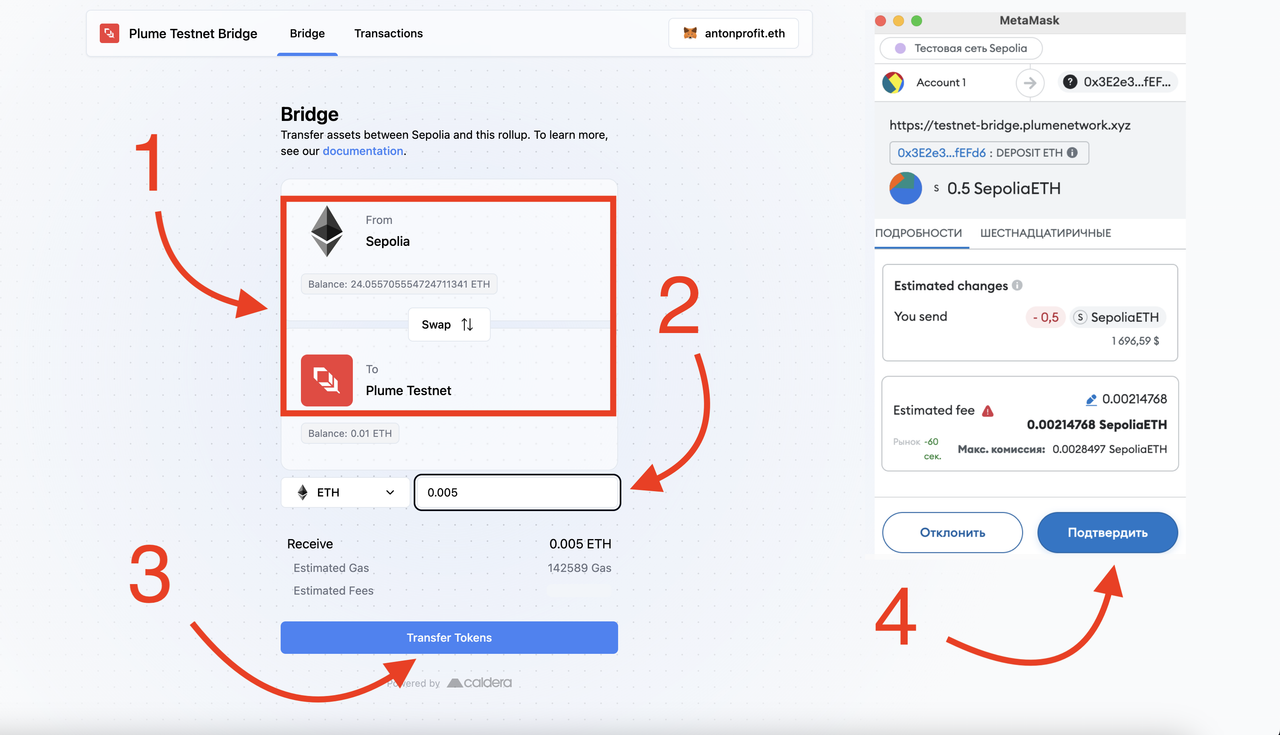Click the antonprofit.eth wallet button

pos(733,33)
